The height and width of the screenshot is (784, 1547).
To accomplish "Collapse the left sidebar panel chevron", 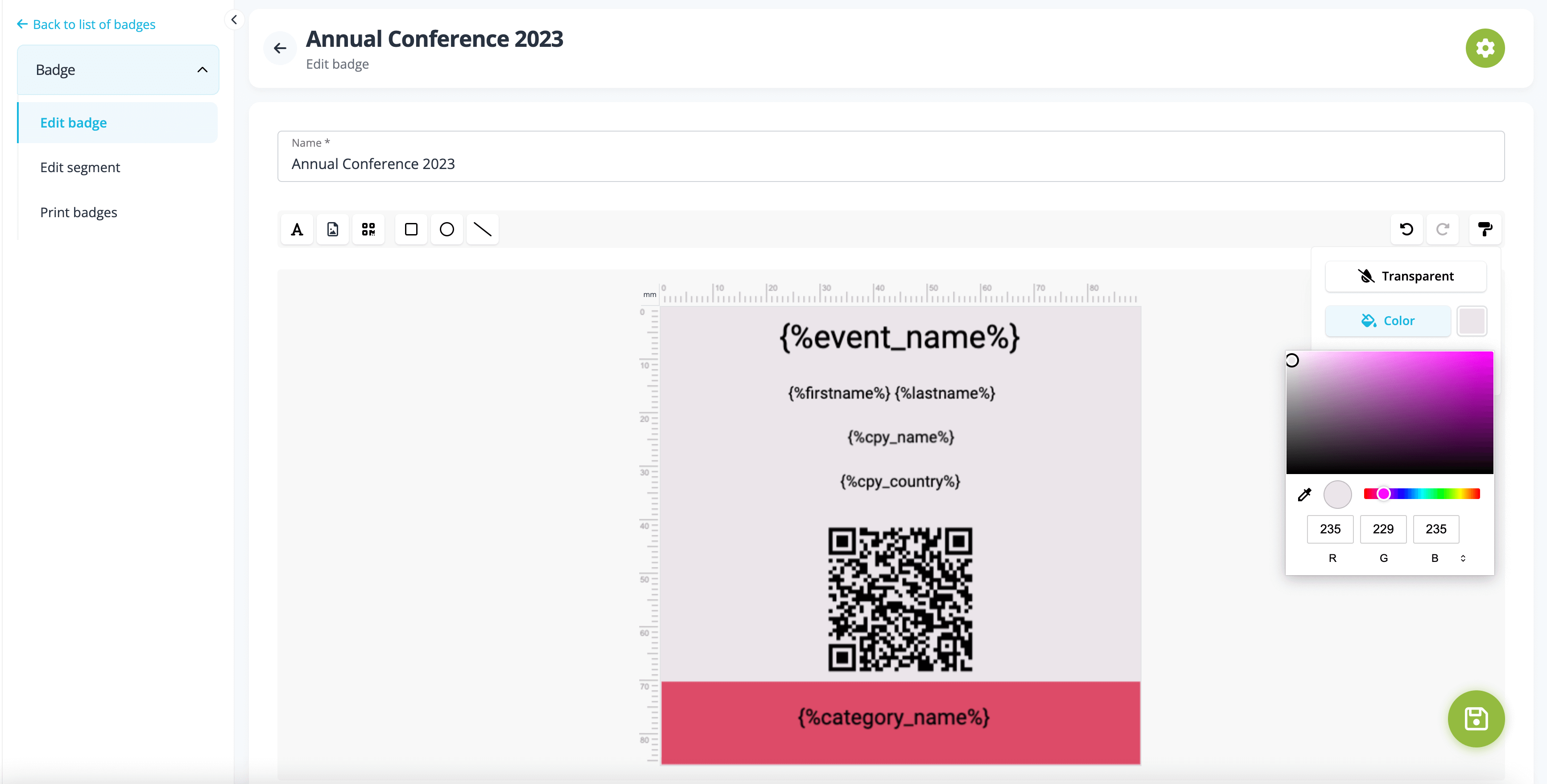I will click(x=234, y=20).
